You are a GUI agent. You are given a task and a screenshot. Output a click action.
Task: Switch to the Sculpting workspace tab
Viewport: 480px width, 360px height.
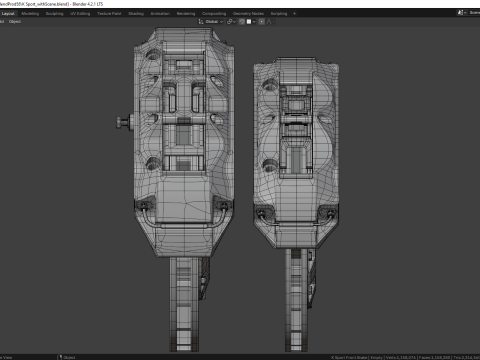[54, 14]
